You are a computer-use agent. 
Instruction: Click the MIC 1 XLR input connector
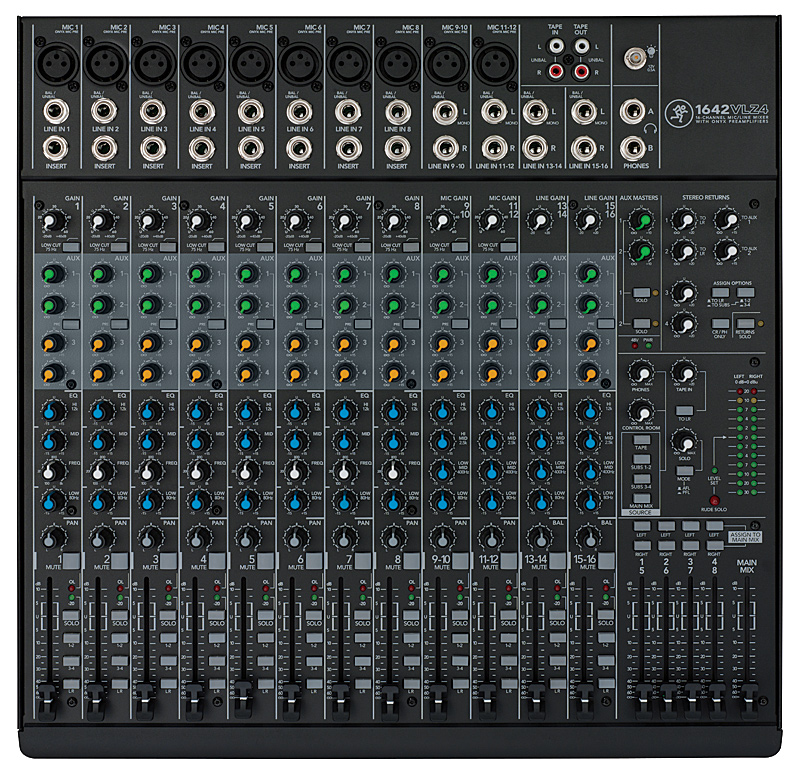pos(57,63)
